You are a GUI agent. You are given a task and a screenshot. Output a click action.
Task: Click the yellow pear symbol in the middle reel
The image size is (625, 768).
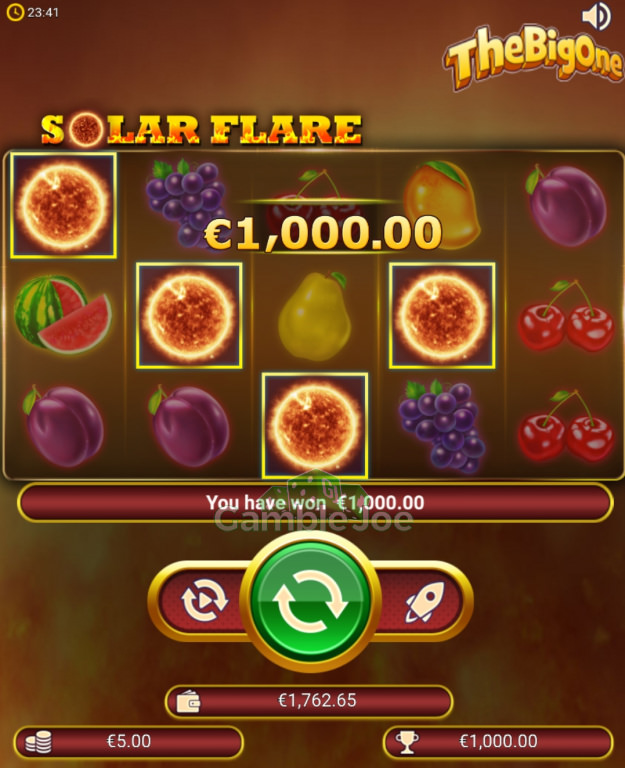[314, 316]
